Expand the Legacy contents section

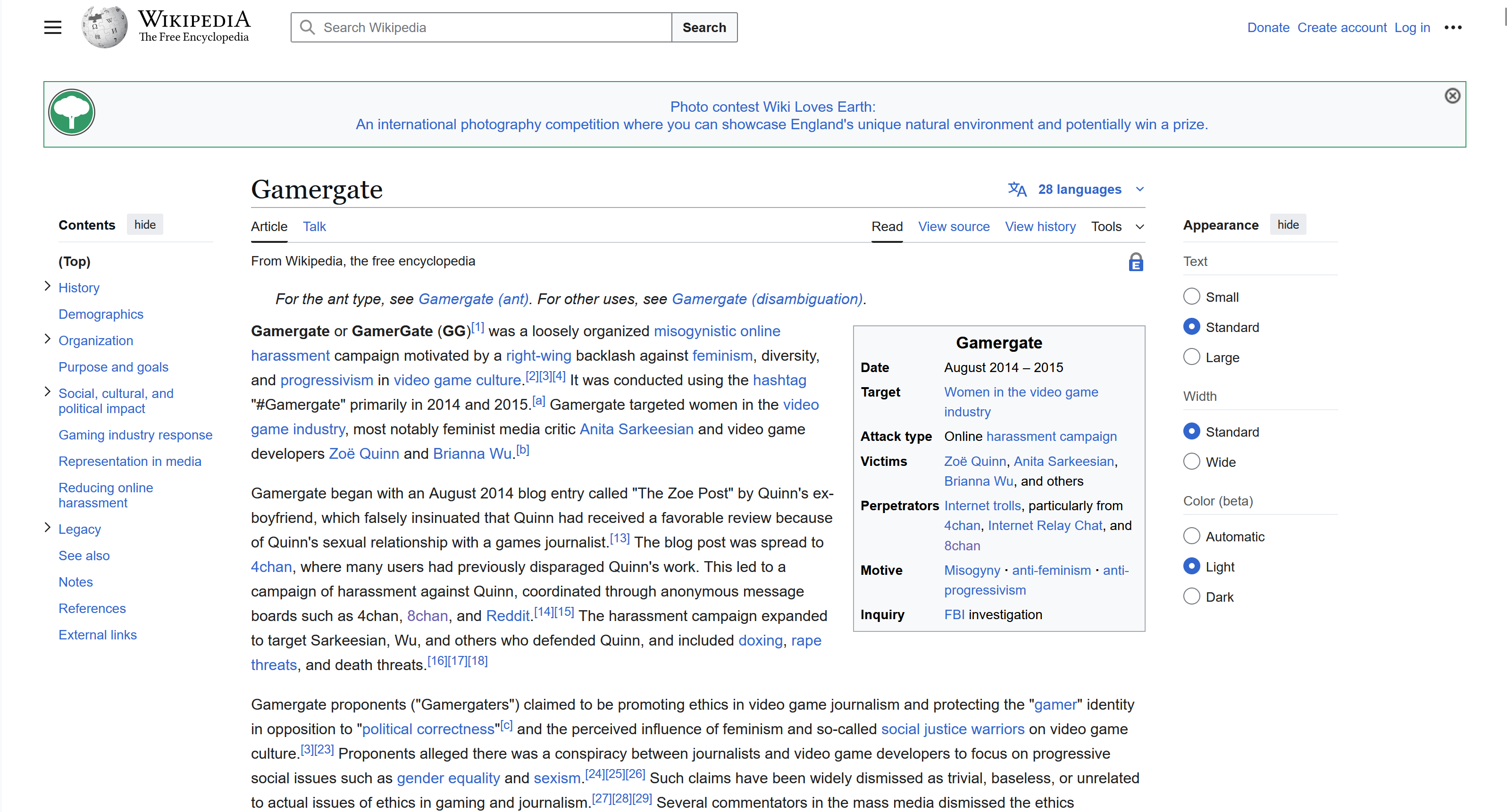[x=47, y=528]
